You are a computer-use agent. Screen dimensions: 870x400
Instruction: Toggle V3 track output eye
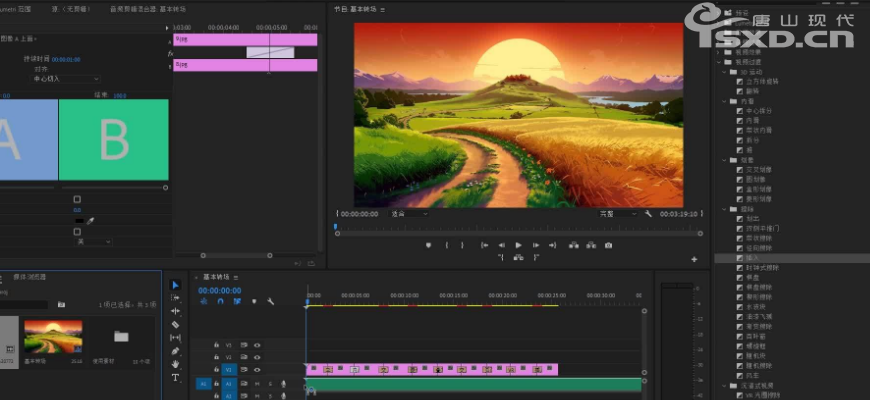tap(257, 345)
